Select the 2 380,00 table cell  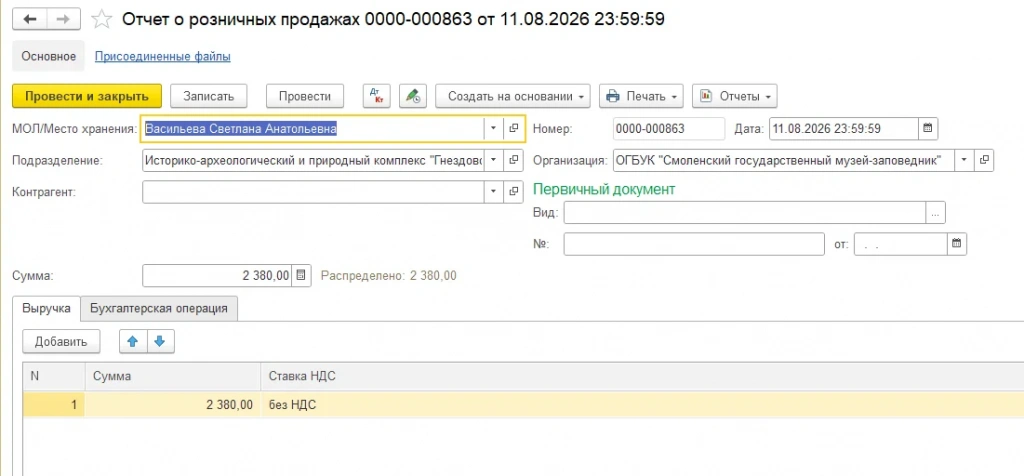(173, 405)
